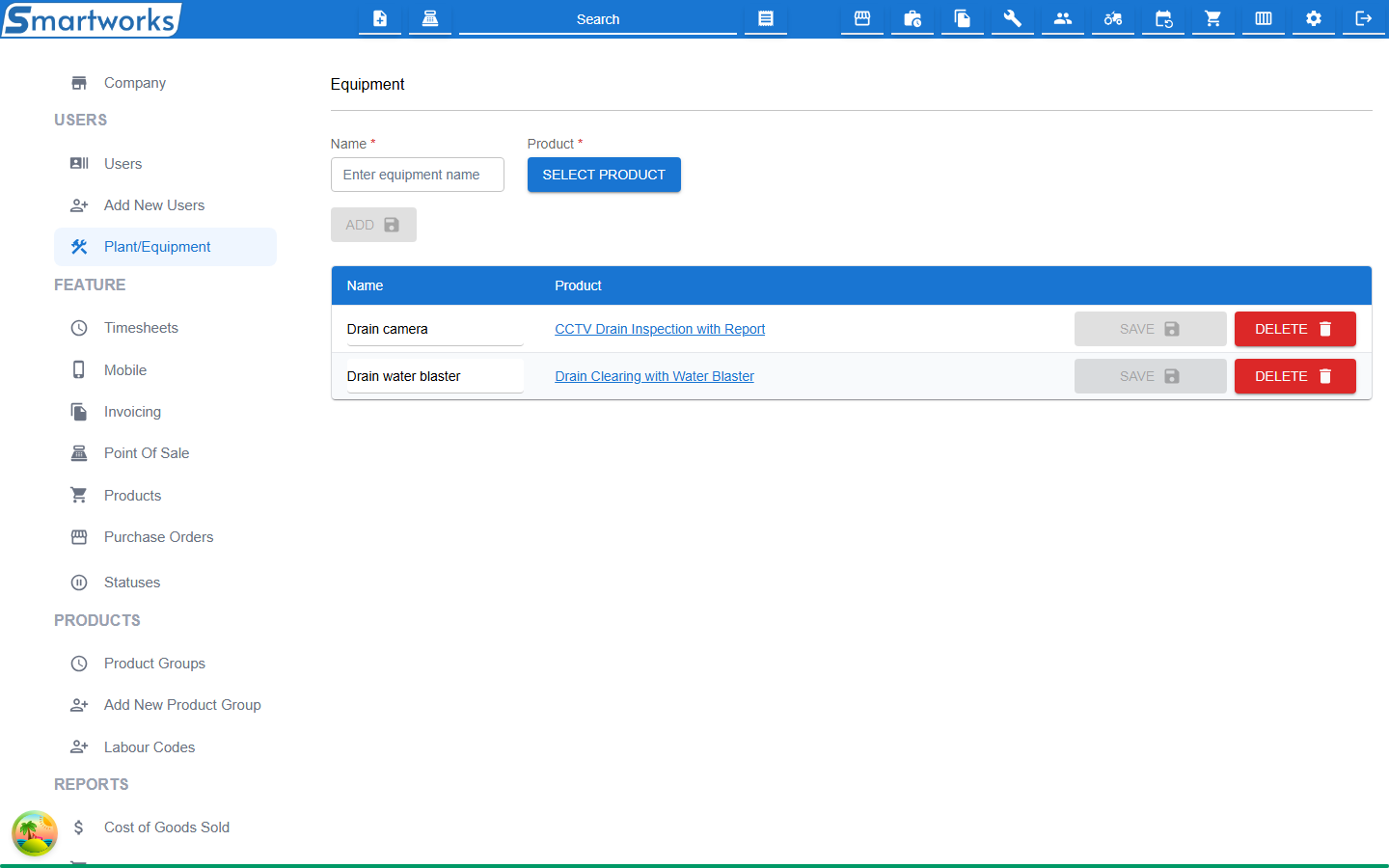The image size is (1389, 868).
Task: Open Point Of Sale settings
Action: tap(165, 453)
